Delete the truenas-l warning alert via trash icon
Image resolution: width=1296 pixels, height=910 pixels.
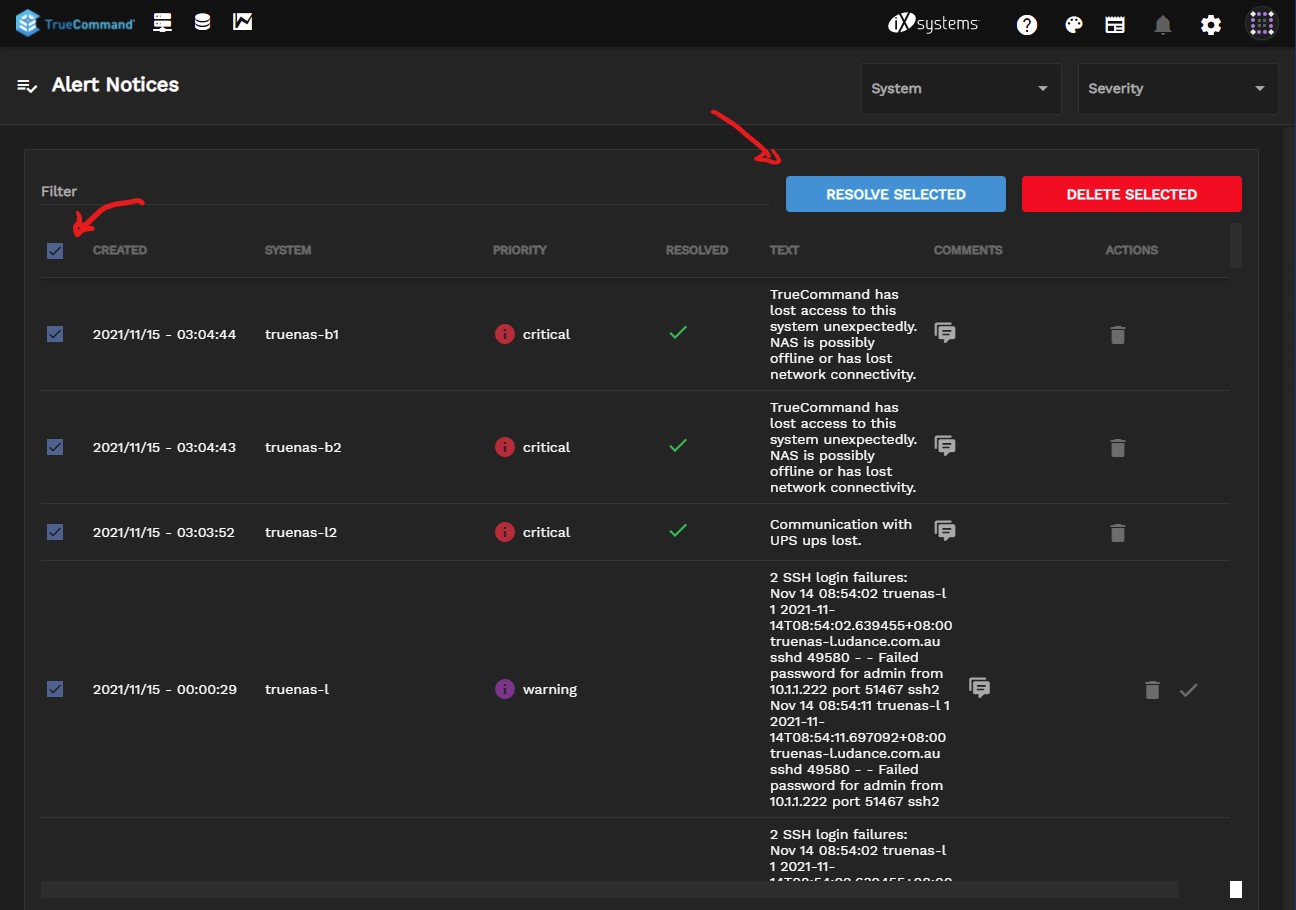click(x=1153, y=690)
